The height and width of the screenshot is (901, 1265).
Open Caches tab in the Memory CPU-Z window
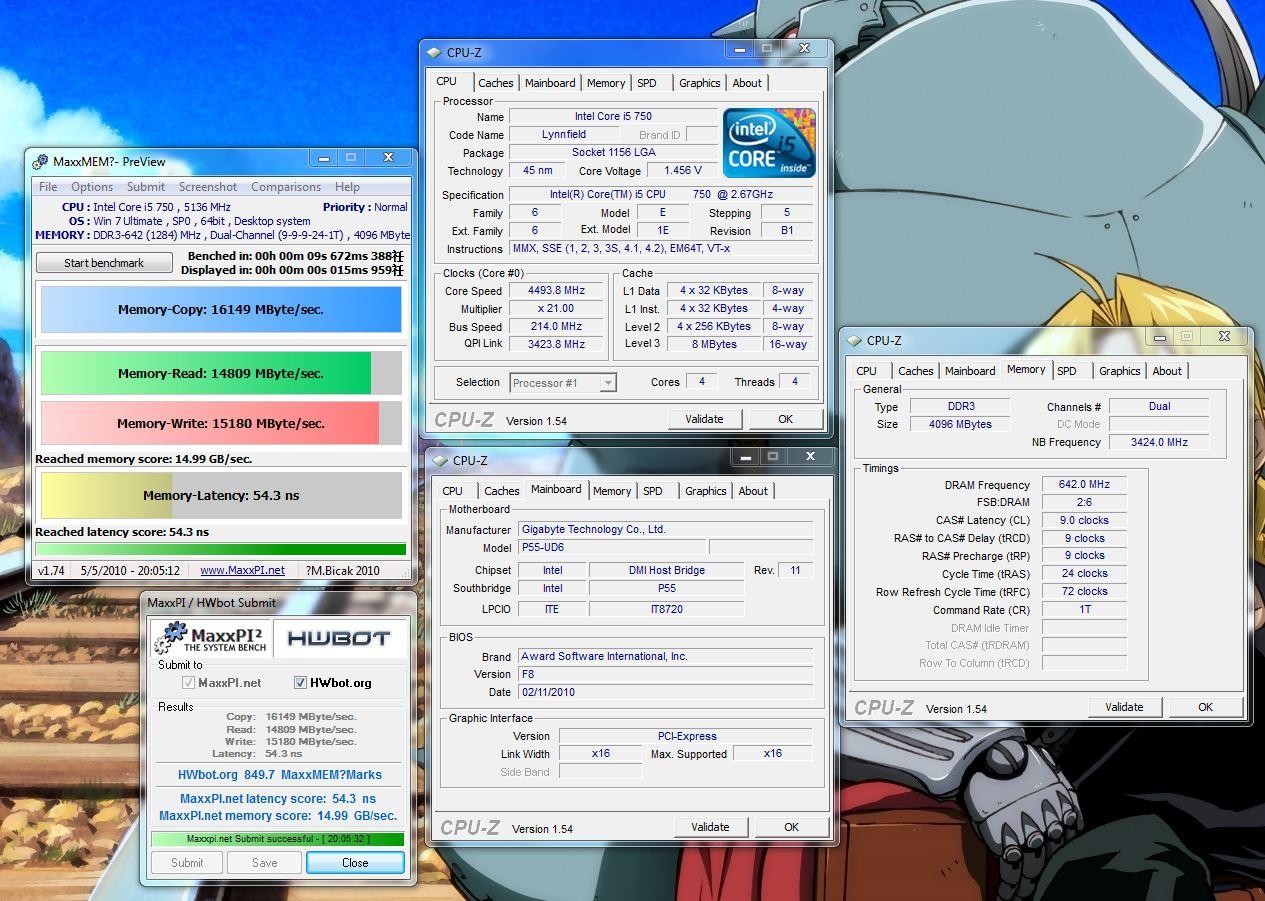(x=915, y=371)
